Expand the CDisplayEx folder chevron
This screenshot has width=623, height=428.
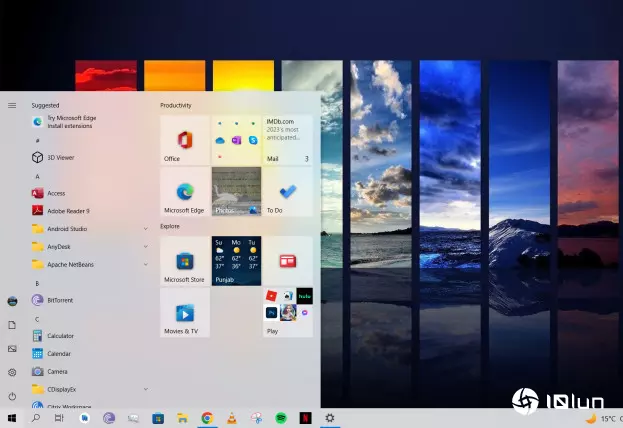click(x=145, y=389)
